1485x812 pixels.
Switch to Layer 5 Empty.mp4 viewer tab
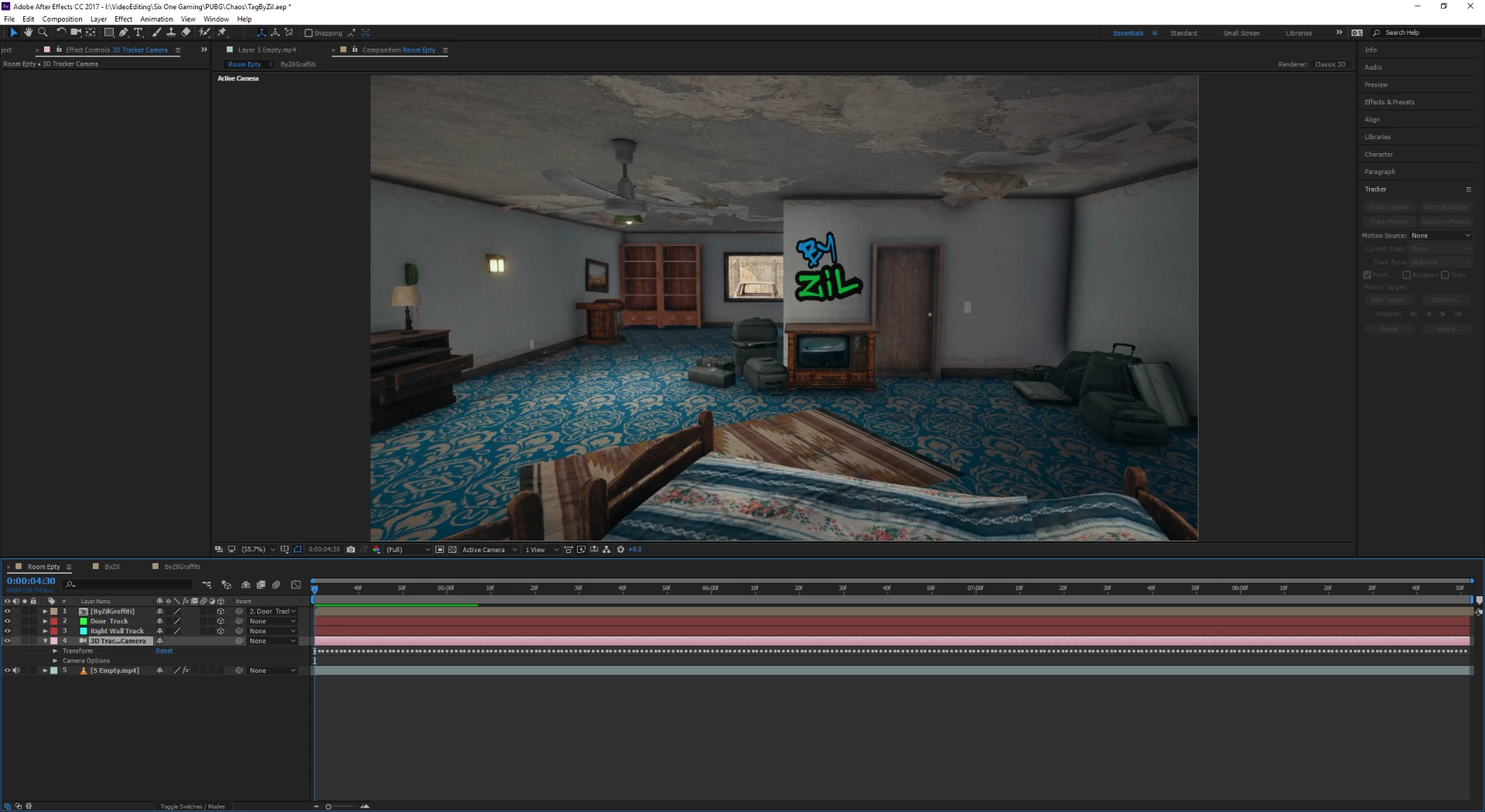click(267, 50)
